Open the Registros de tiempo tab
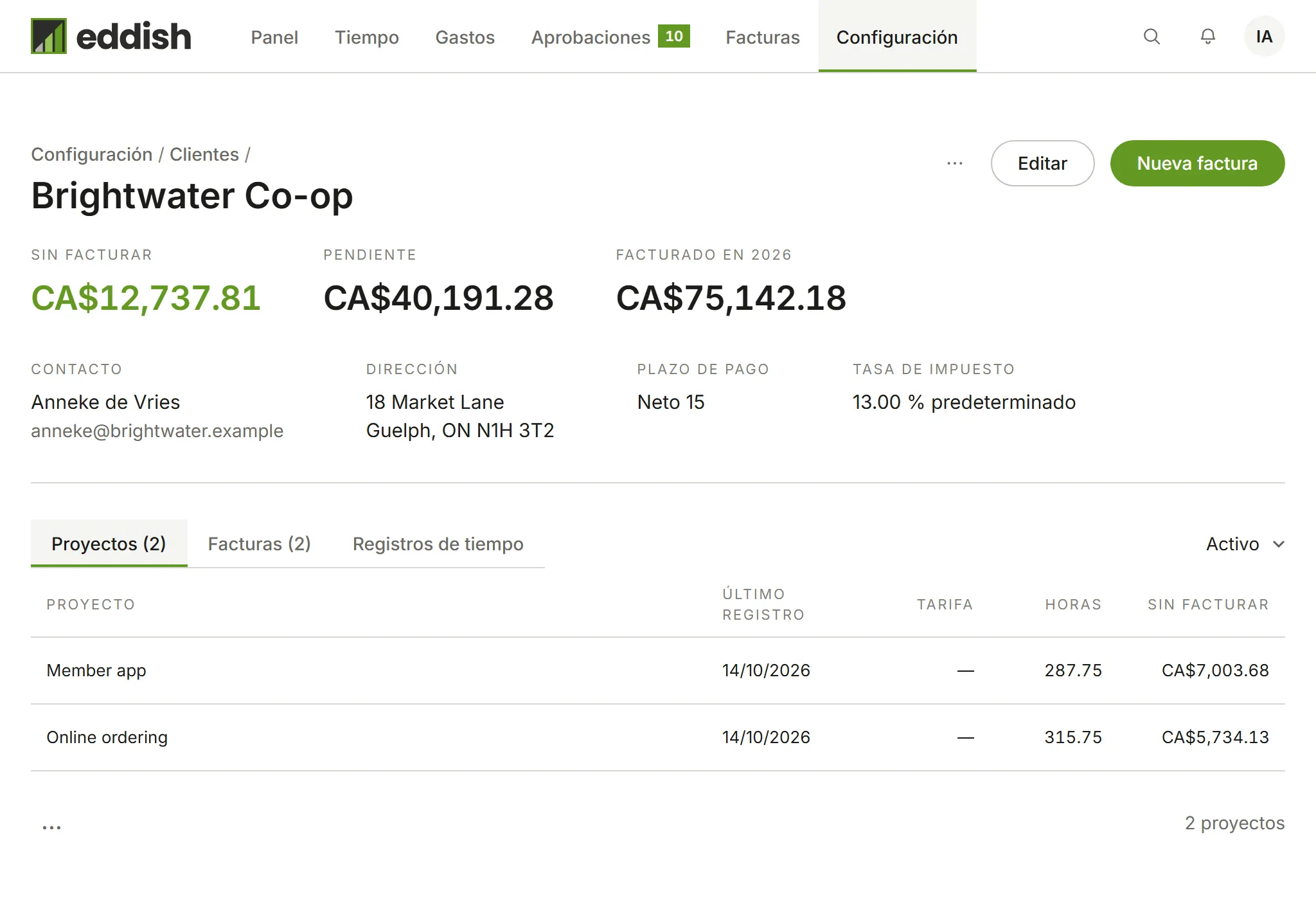This screenshot has width=1316, height=918. click(438, 544)
